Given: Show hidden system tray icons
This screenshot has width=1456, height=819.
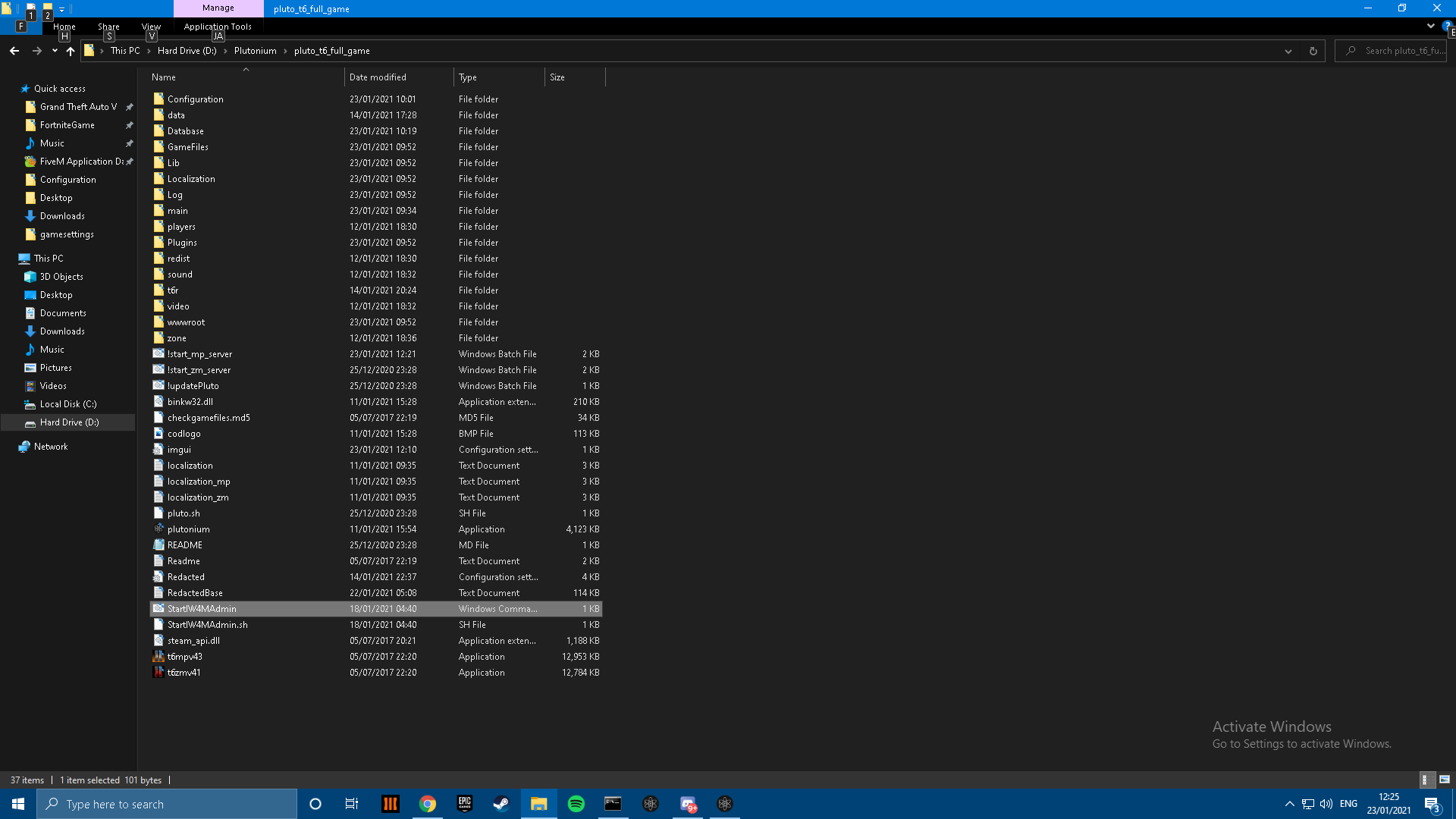Looking at the screenshot, I should click(1289, 804).
